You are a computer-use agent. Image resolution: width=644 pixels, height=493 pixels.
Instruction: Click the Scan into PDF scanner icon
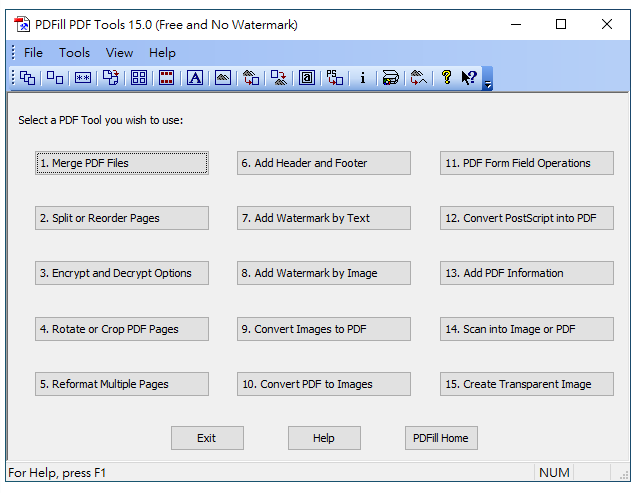click(390, 78)
